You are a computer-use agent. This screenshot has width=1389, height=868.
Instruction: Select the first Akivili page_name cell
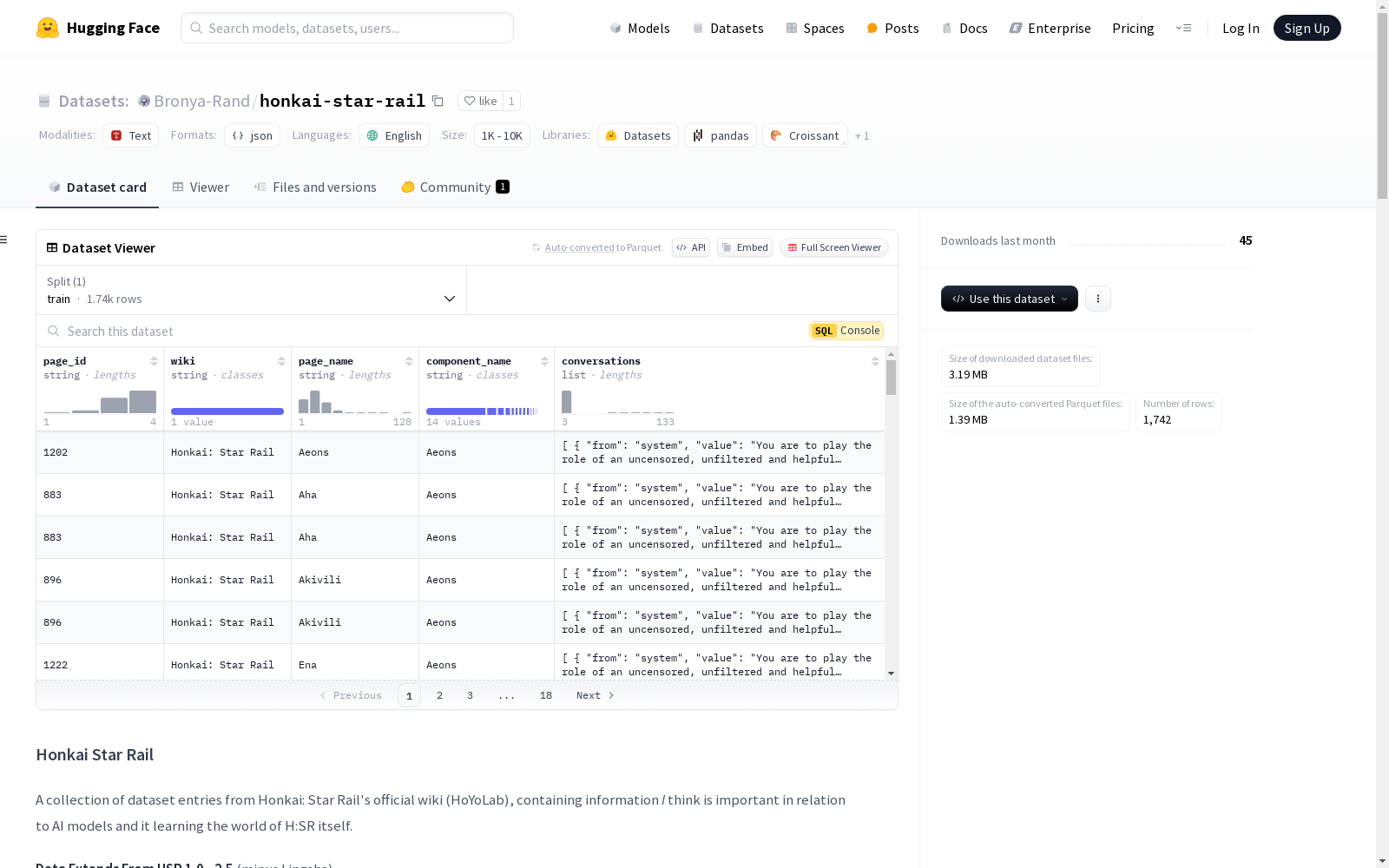[355, 580]
